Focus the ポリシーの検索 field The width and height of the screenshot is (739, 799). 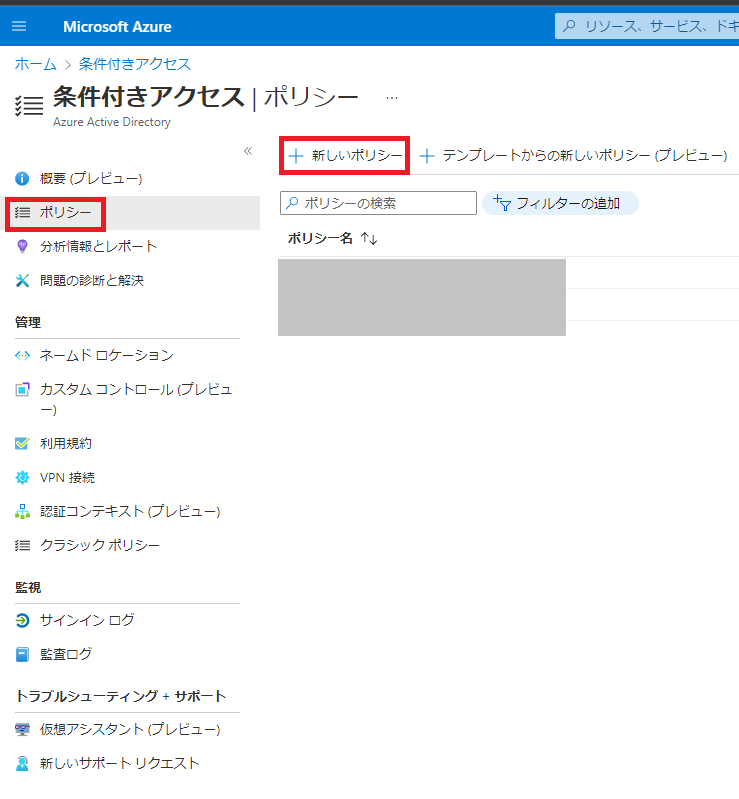tap(378, 203)
